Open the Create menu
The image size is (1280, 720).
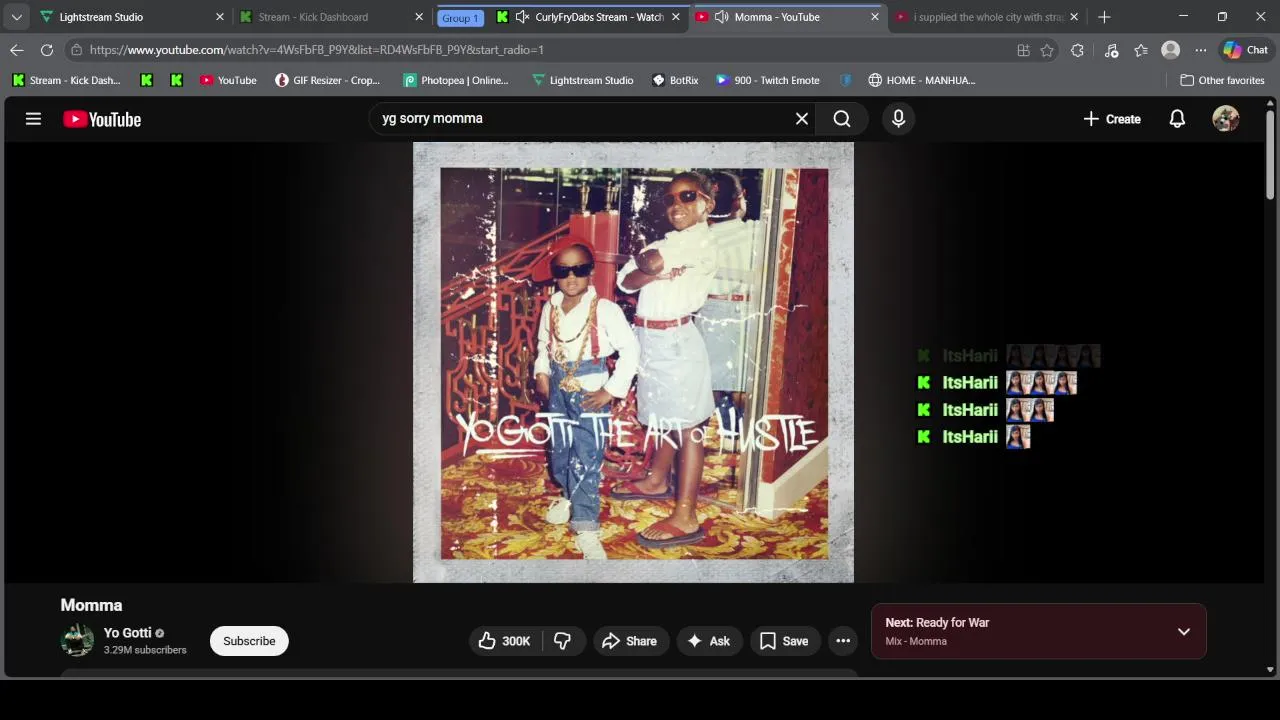[1112, 119]
